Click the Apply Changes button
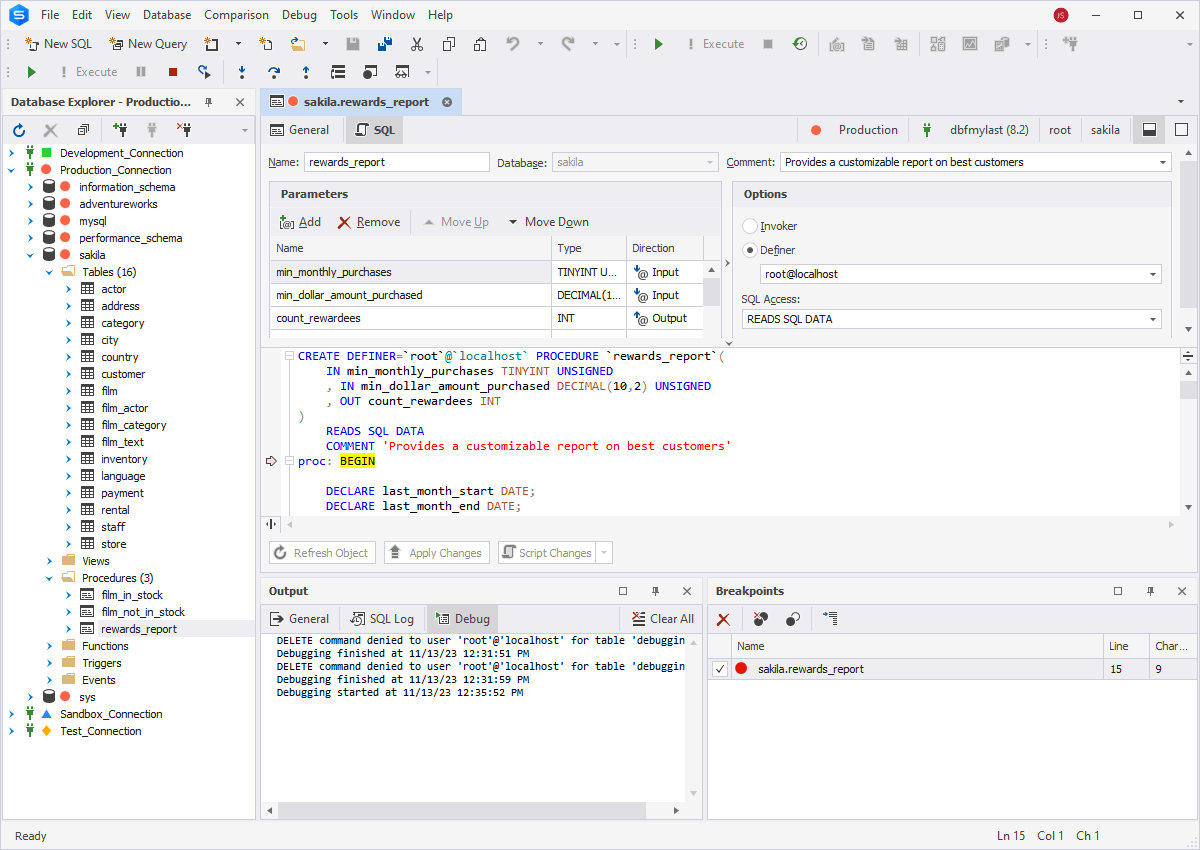1200x850 pixels. 437,552
